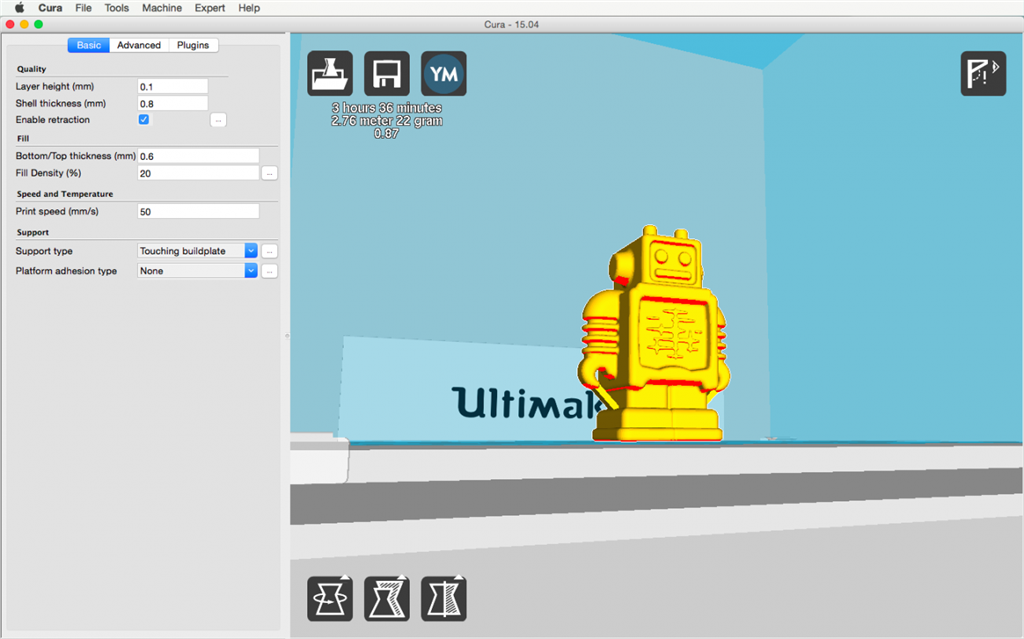Click the YM YouMagine share icon

[444, 74]
